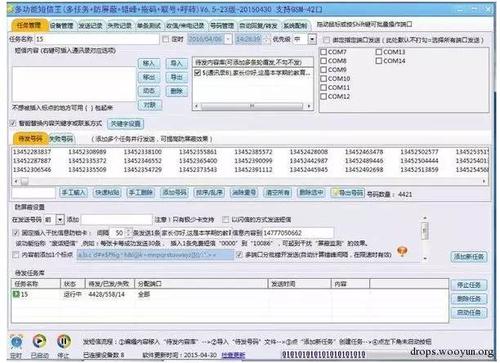Click the 启动任务 start task button
Screen dimensions: 500x363
pyautogui.click(x=469, y=313)
